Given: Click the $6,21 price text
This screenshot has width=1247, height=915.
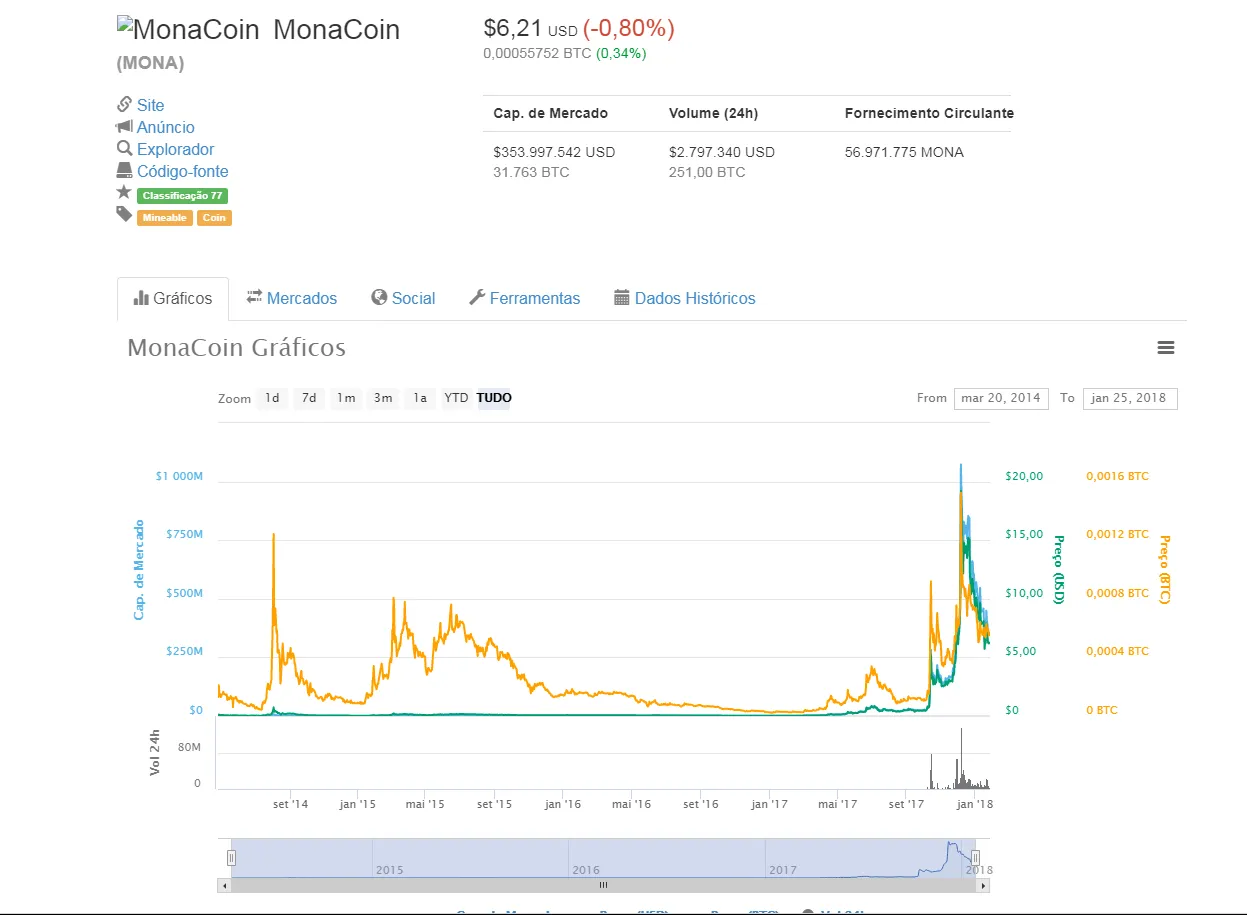Looking at the screenshot, I should click(513, 28).
